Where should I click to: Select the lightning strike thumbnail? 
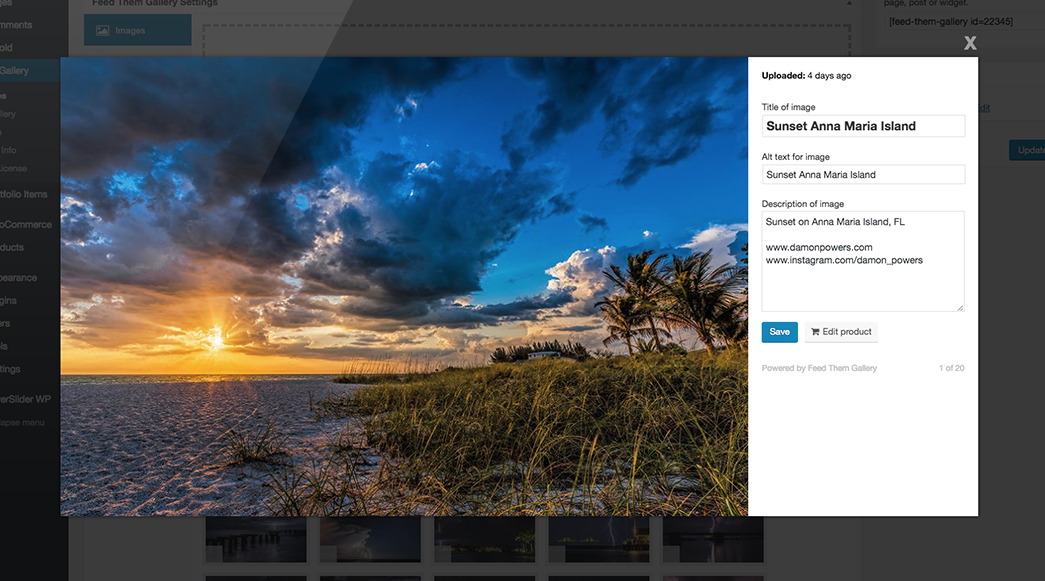pos(598,539)
